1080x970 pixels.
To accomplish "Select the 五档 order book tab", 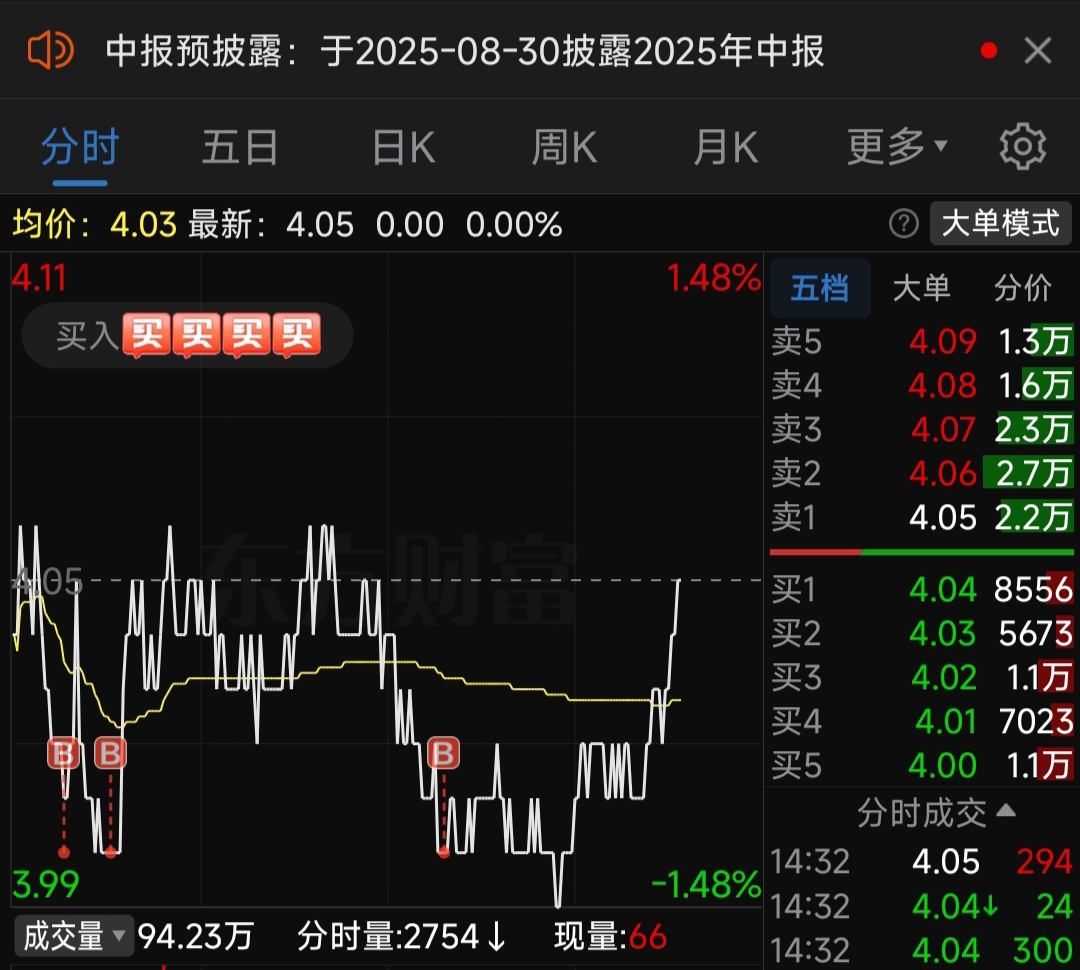I will (x=820, y=288).
